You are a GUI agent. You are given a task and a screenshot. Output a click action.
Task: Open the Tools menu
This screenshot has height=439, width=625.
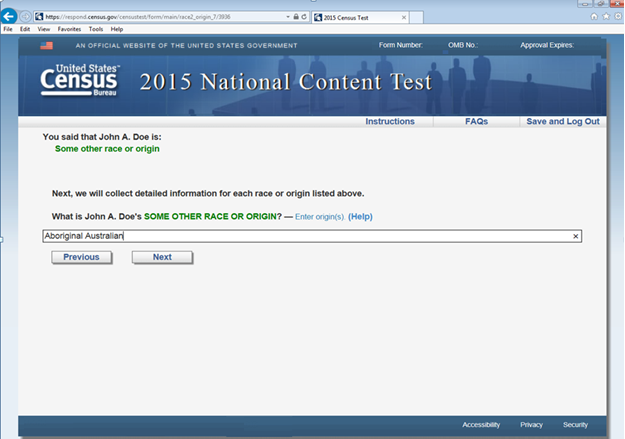tap(96, 29)
